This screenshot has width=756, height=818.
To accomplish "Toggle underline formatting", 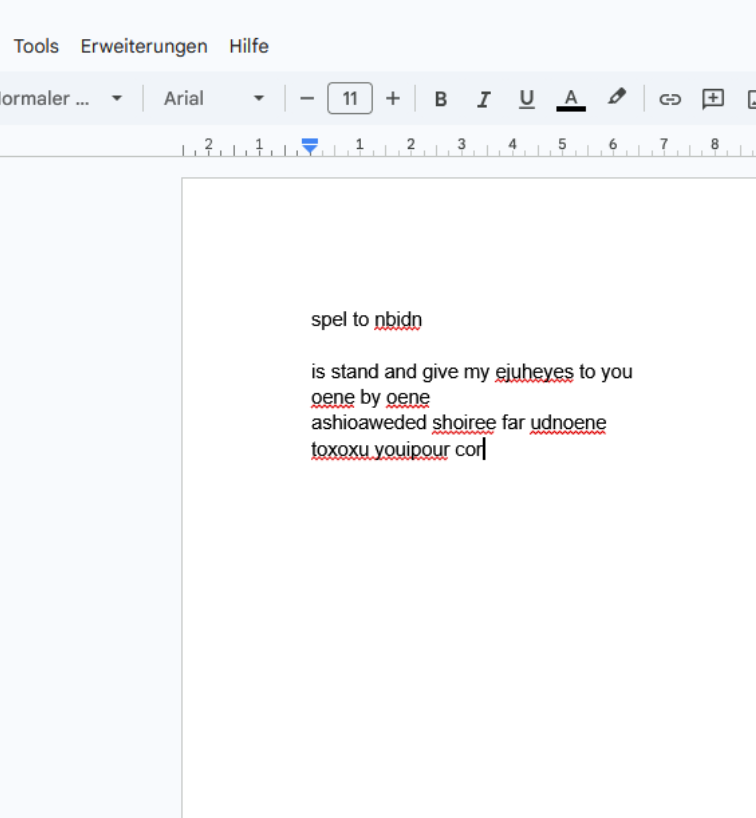I will [x=527, y=99].
